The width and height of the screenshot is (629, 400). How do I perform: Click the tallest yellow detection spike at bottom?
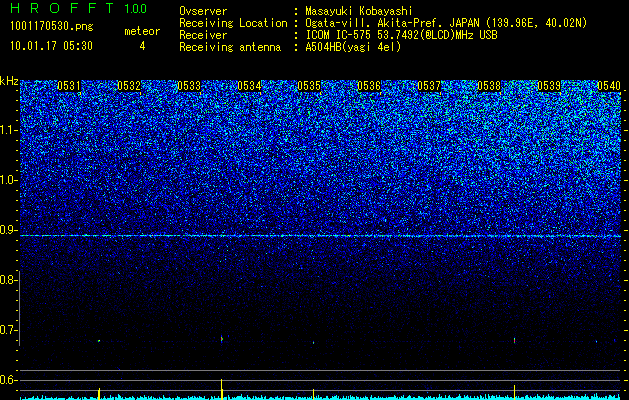click(x=221, y=389)
